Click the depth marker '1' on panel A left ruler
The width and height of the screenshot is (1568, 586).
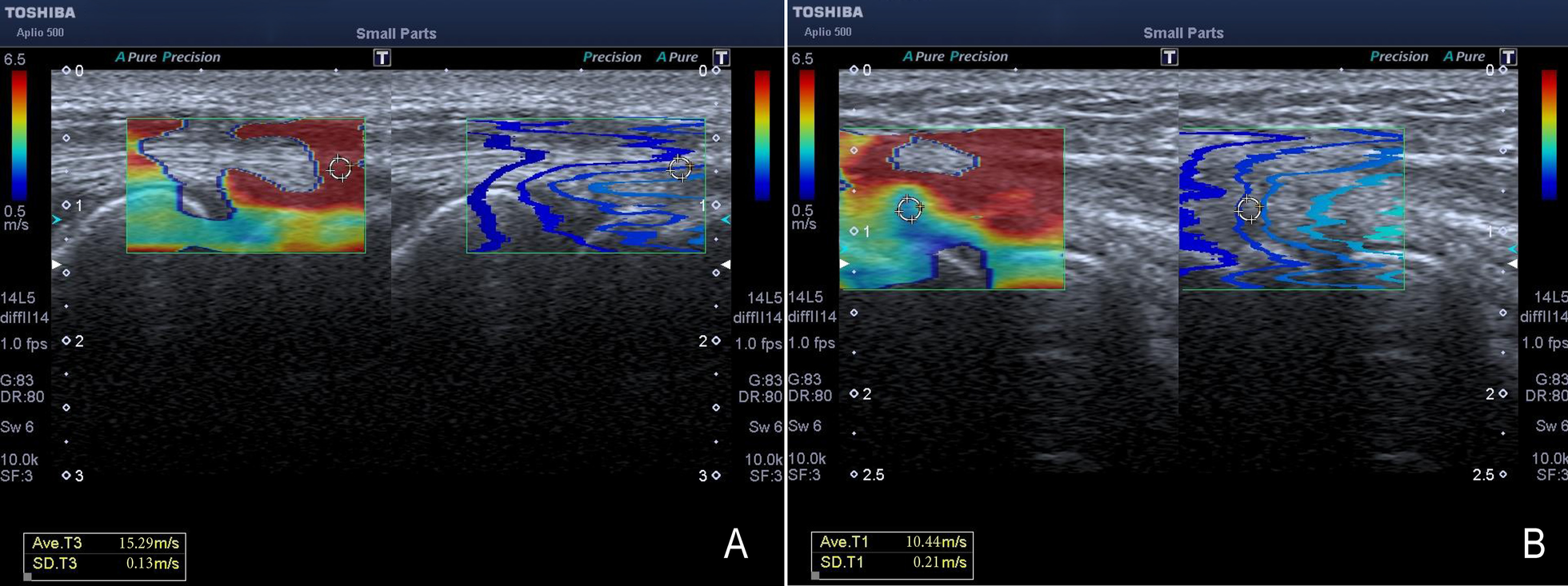click(x=78, y=205)
